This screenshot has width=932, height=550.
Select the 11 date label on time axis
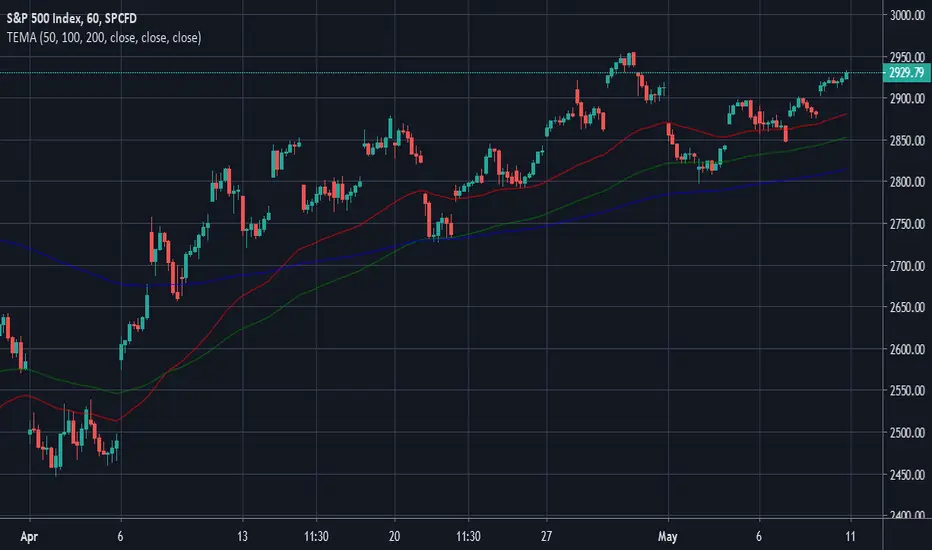tap(850, 536)
